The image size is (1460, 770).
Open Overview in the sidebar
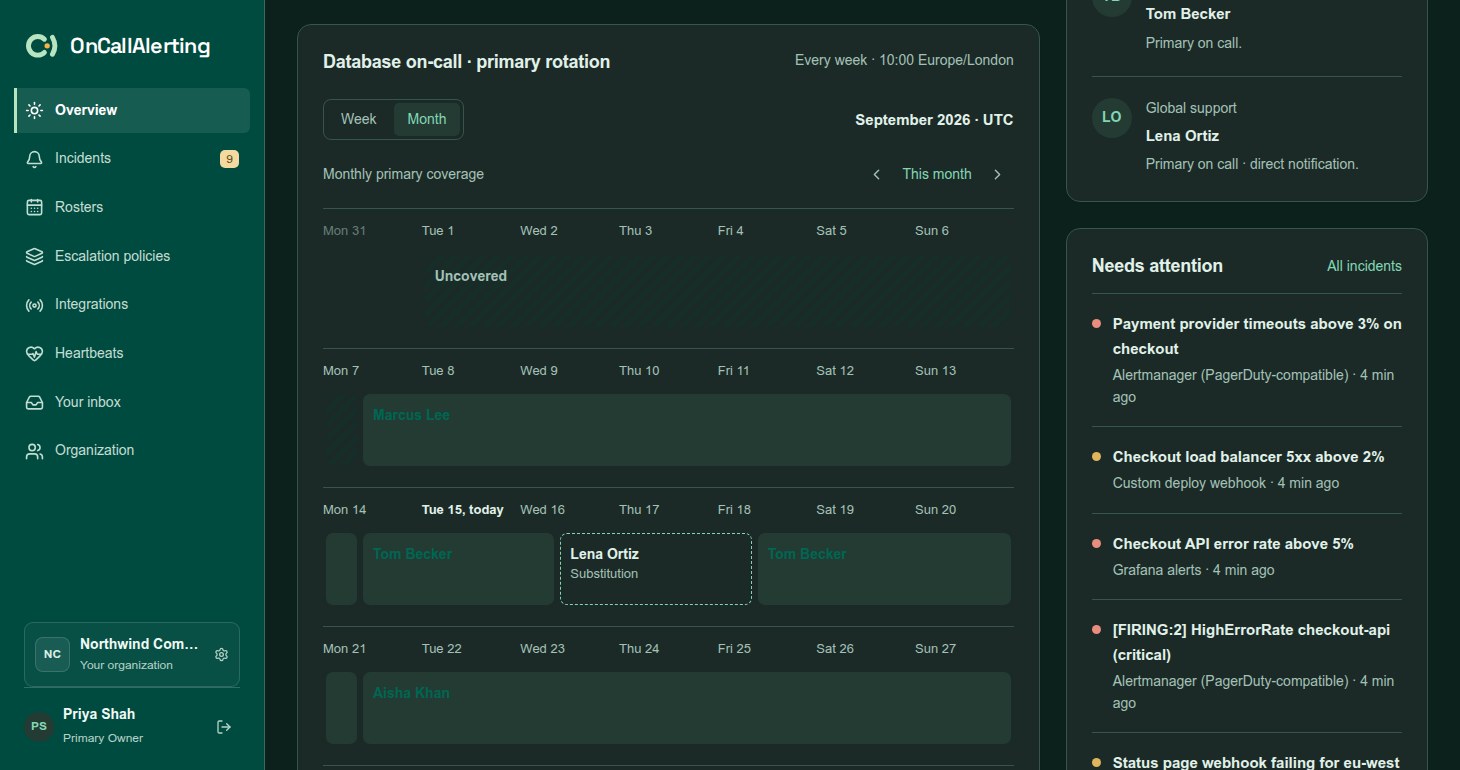point(132,110)
